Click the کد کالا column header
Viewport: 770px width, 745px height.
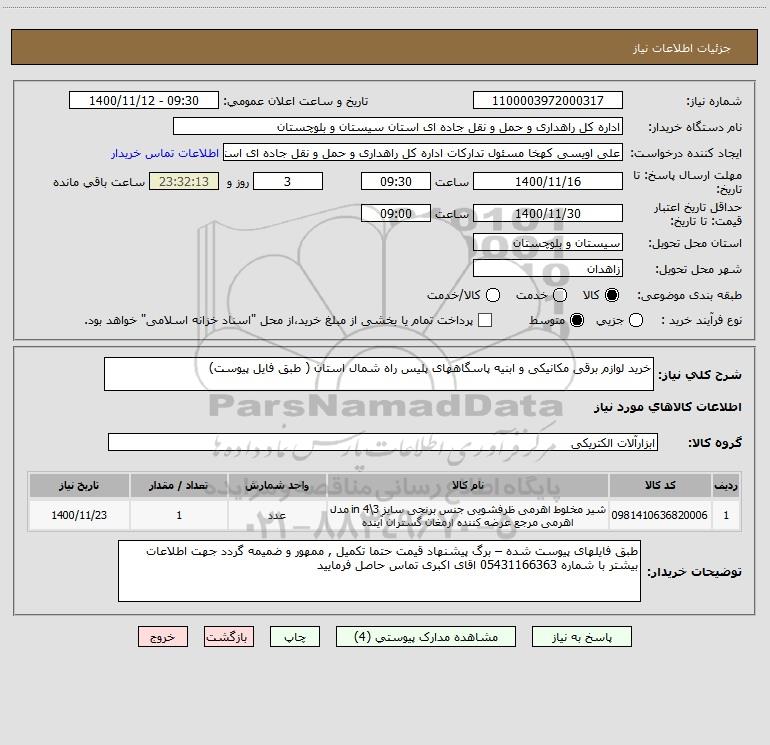point(660,485)
